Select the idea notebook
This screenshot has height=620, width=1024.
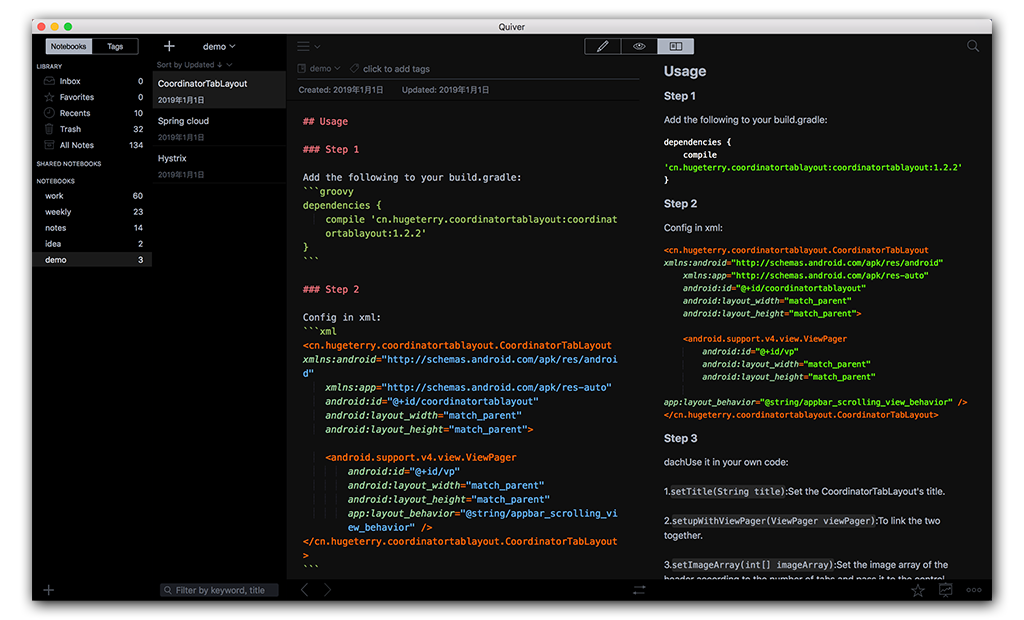(93, 244)
